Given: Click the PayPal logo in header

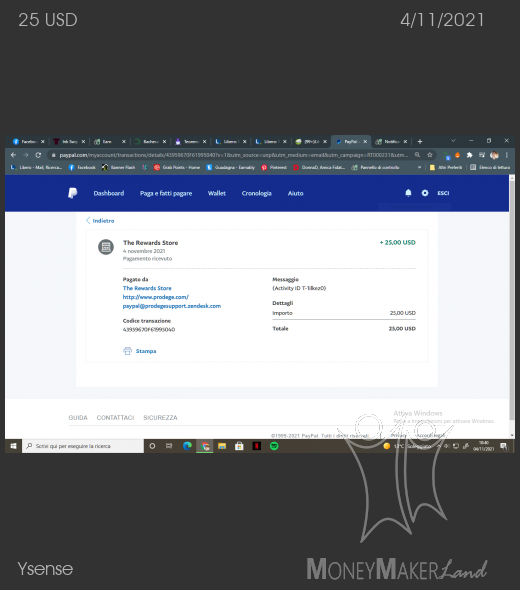Looking at the screenshot, I should click(73, 193).
